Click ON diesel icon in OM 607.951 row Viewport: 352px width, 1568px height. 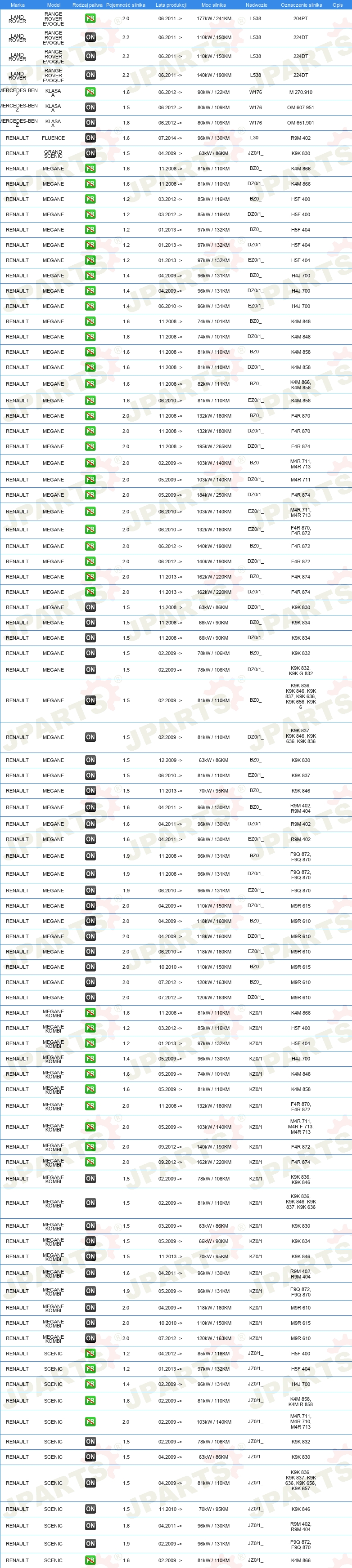coord(90,108)
